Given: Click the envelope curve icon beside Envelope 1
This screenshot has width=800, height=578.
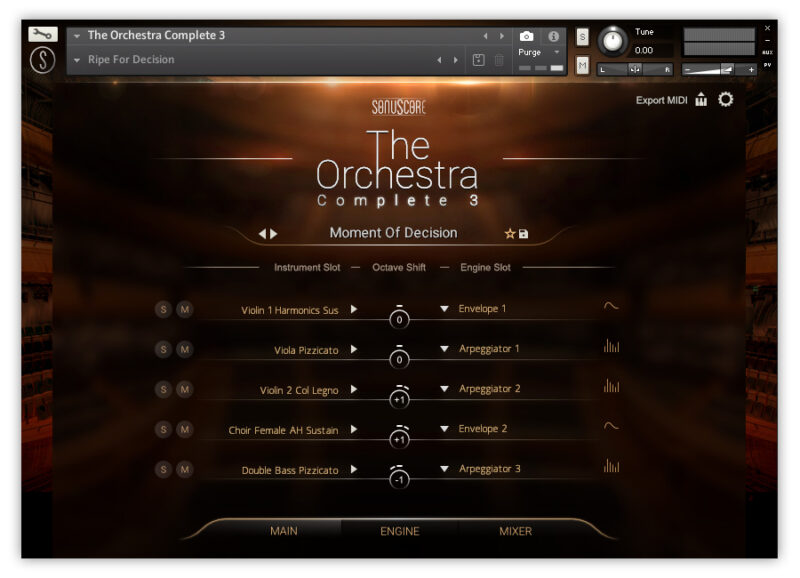Looking at the screenshot, I should coord(610,308).
